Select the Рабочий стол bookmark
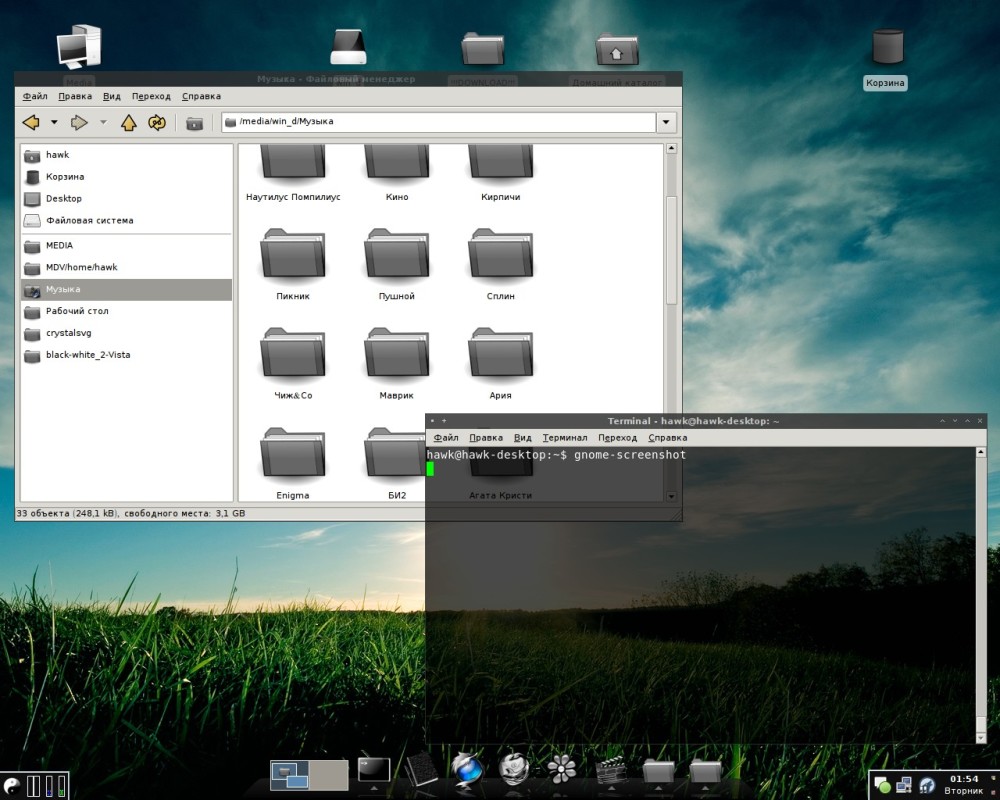Image resolution: width=1000 pixels, height=800 pixels. [x=126, y=311]
